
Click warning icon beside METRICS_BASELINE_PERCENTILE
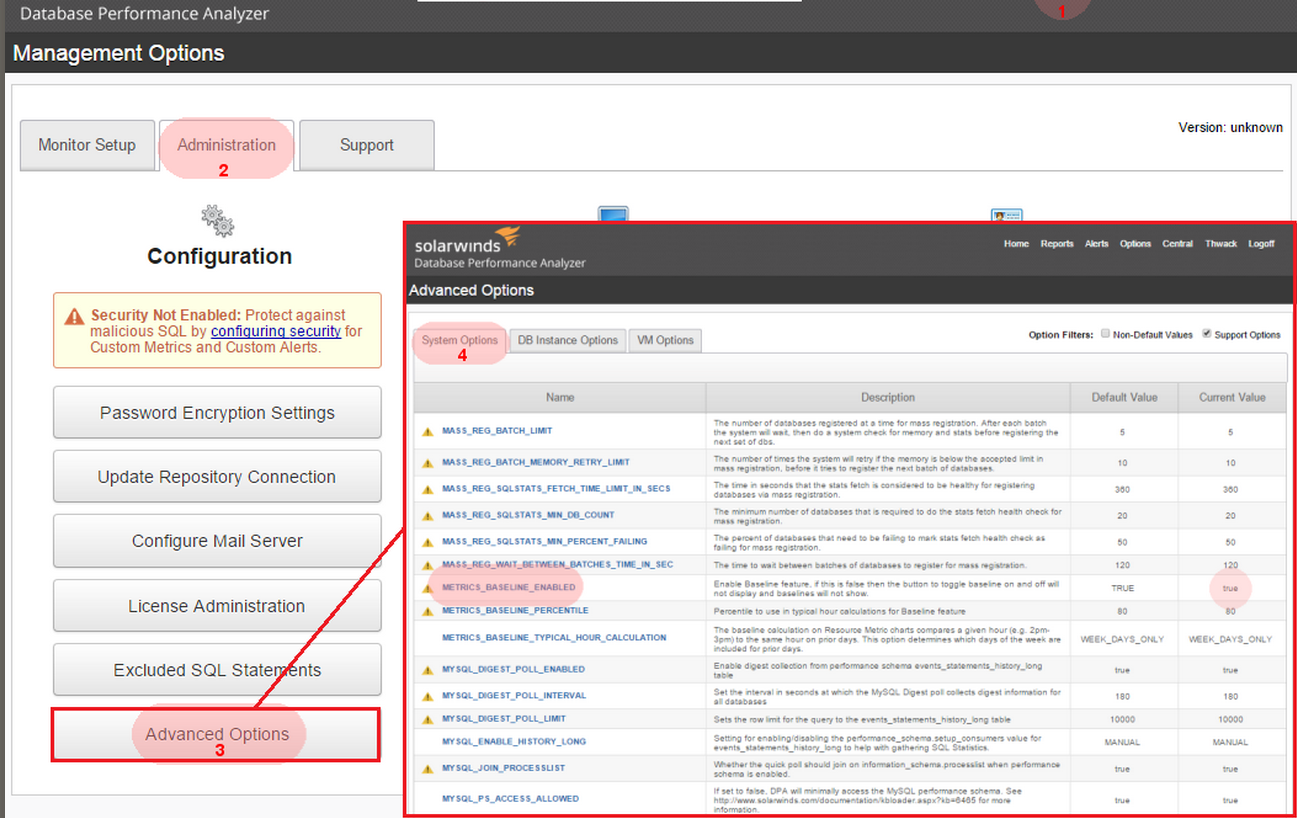tap(427, 611)
